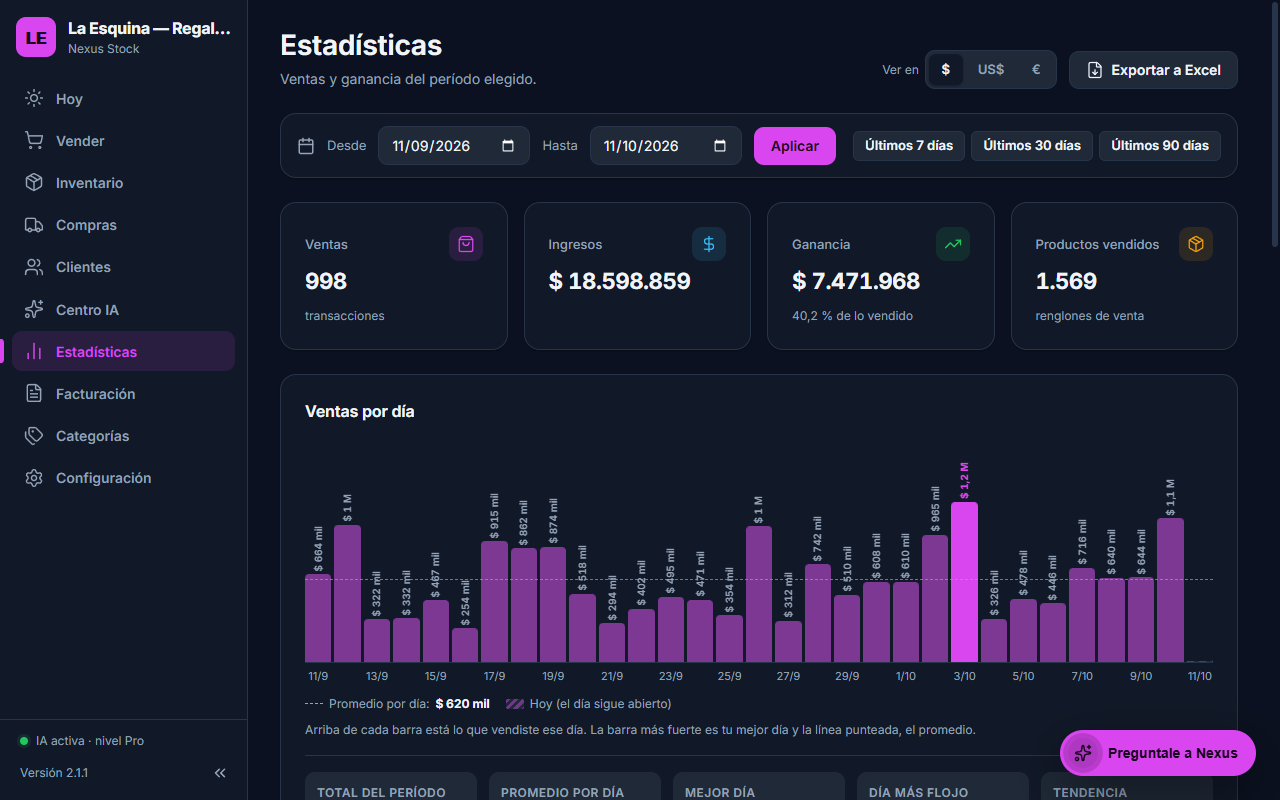Viewport: 1280px width, 800px height.
Task: Apply the date range with Aplicar
Action: 795,146
